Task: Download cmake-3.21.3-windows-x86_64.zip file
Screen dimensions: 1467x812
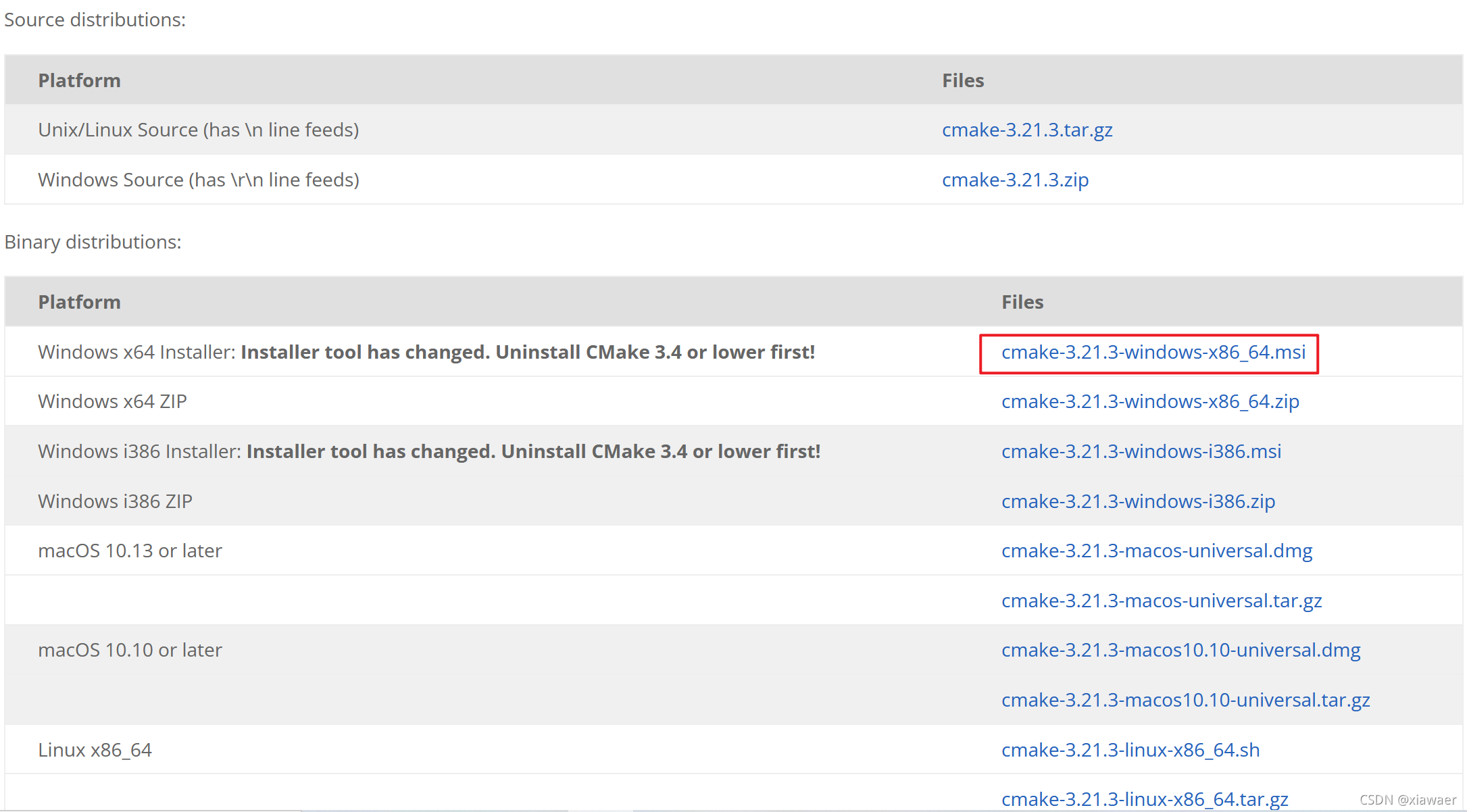Action: tap(1150, 401)
